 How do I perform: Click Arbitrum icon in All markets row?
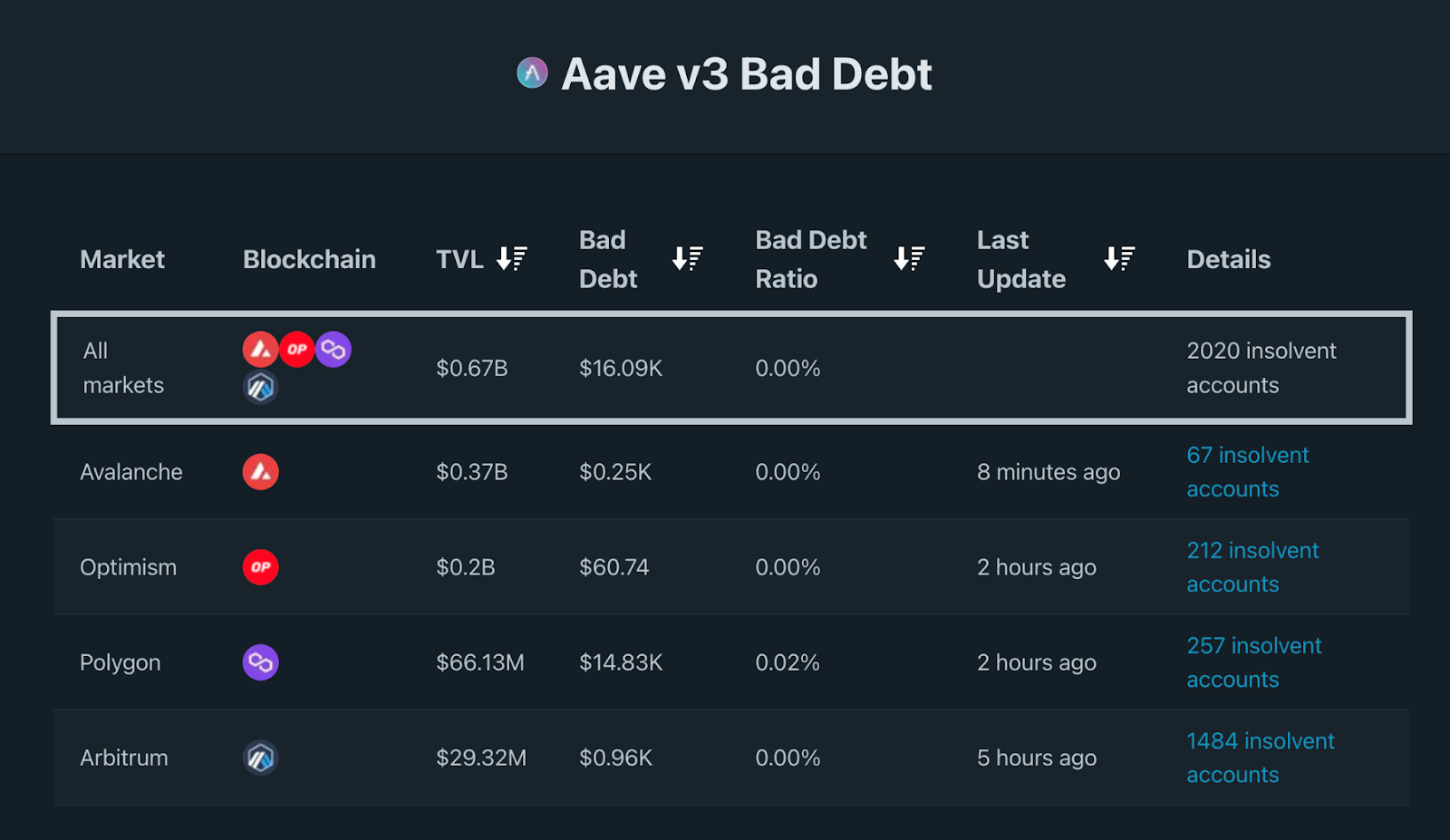260,388
